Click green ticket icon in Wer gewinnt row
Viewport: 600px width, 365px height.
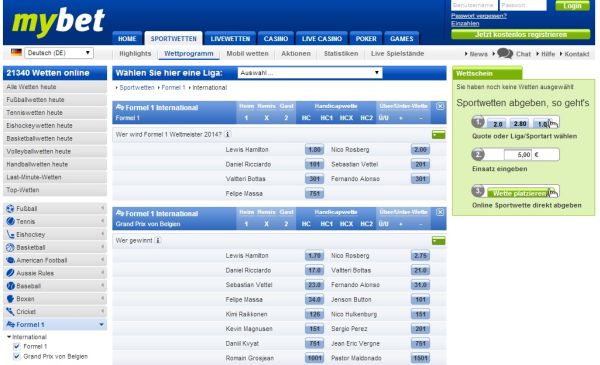(439, 241)
